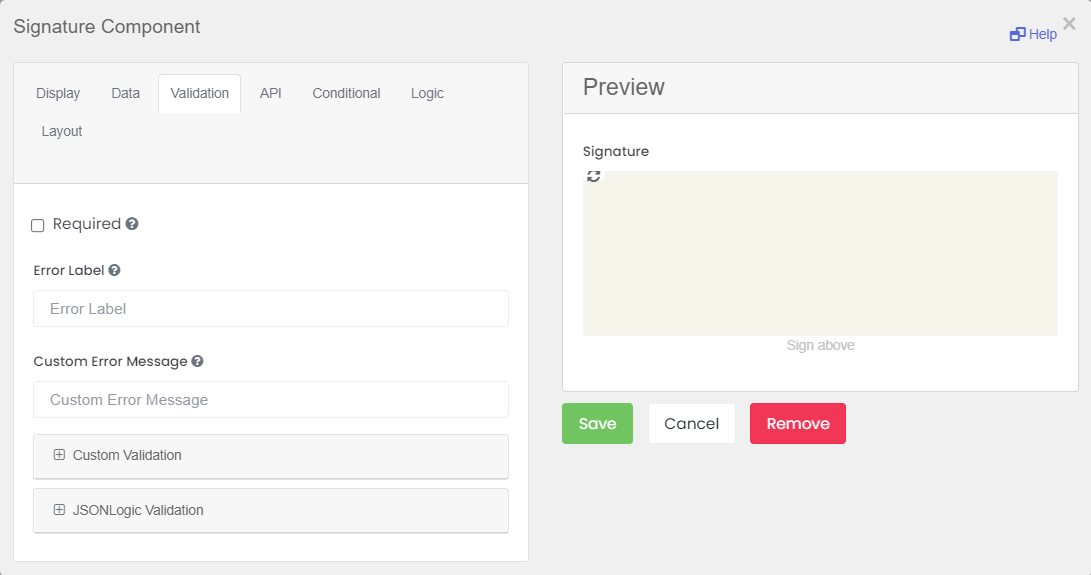This screenshot has width=1091, height=575.
Task: Click the Help popup window icon
Action: (x=1017, y=34)
